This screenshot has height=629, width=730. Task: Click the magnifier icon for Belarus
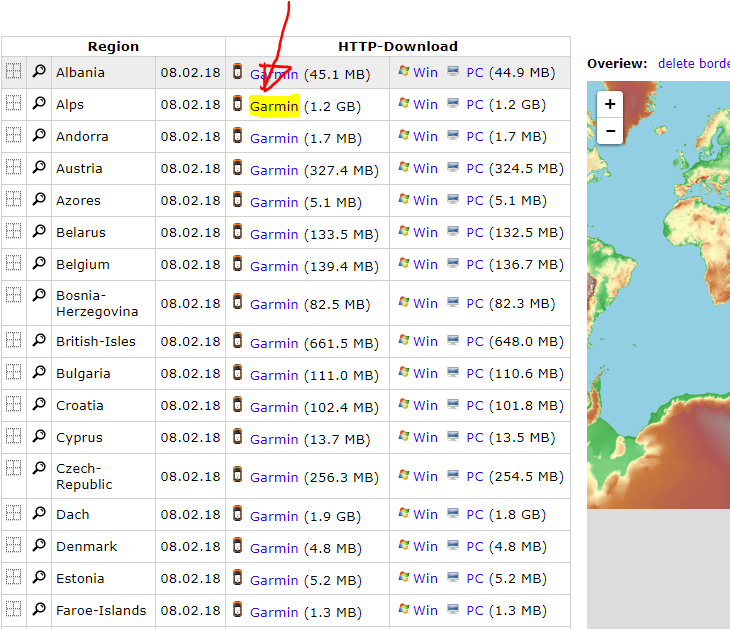click(x=39, y=231)
